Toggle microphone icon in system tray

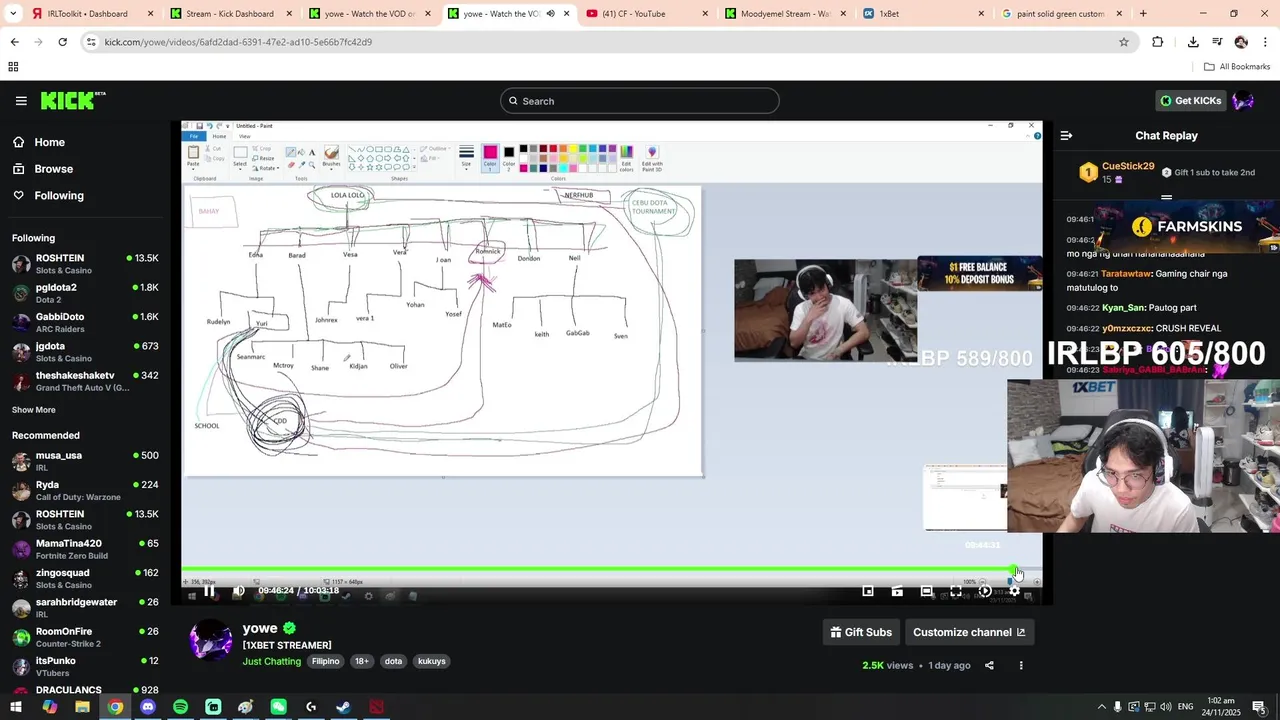1118,707
